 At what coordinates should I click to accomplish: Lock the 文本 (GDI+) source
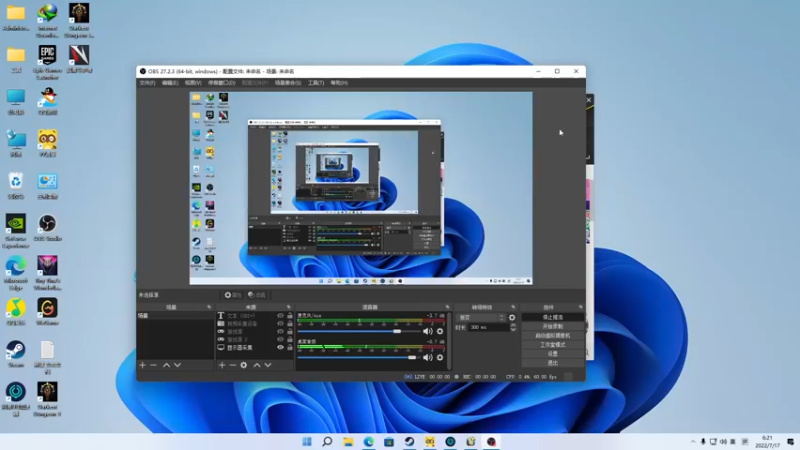(290, 316)
